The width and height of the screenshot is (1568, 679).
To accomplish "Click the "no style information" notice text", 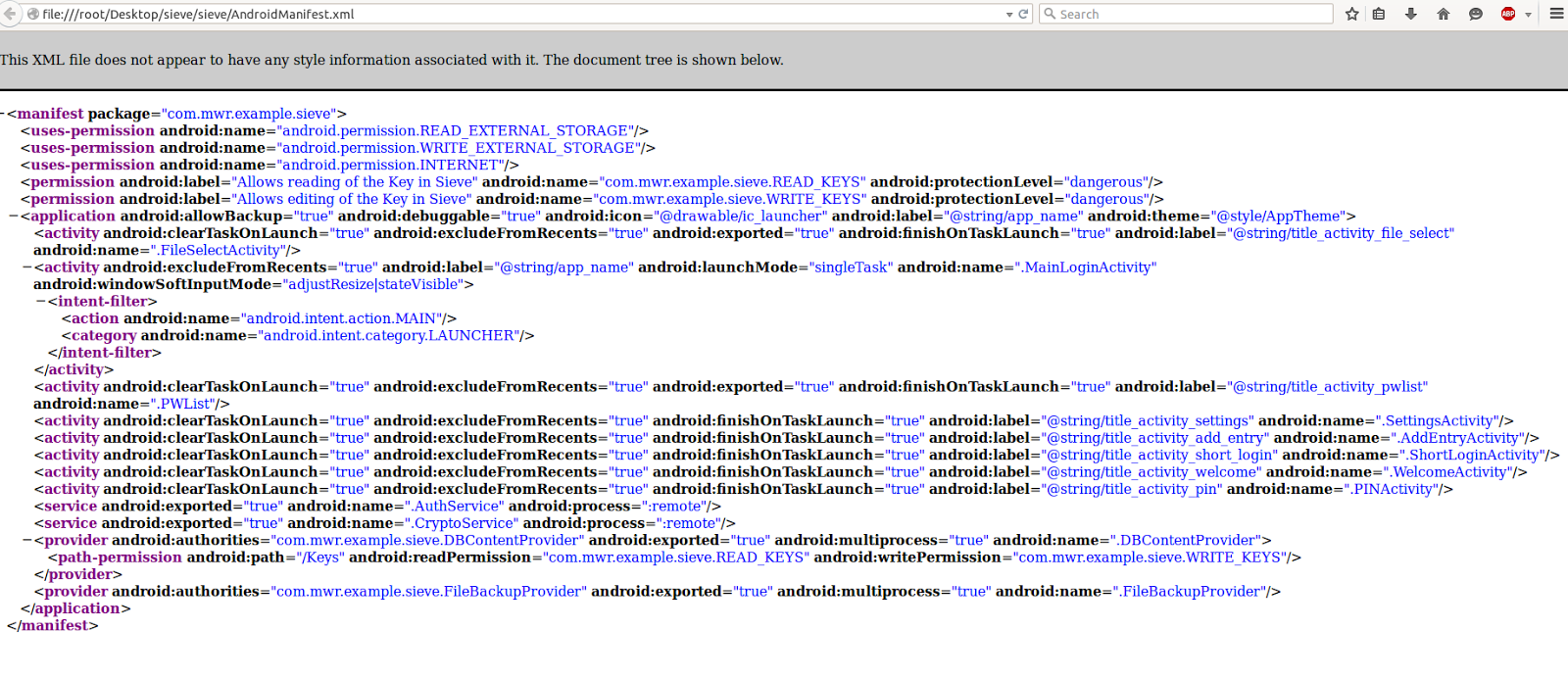I will point(392,60).
